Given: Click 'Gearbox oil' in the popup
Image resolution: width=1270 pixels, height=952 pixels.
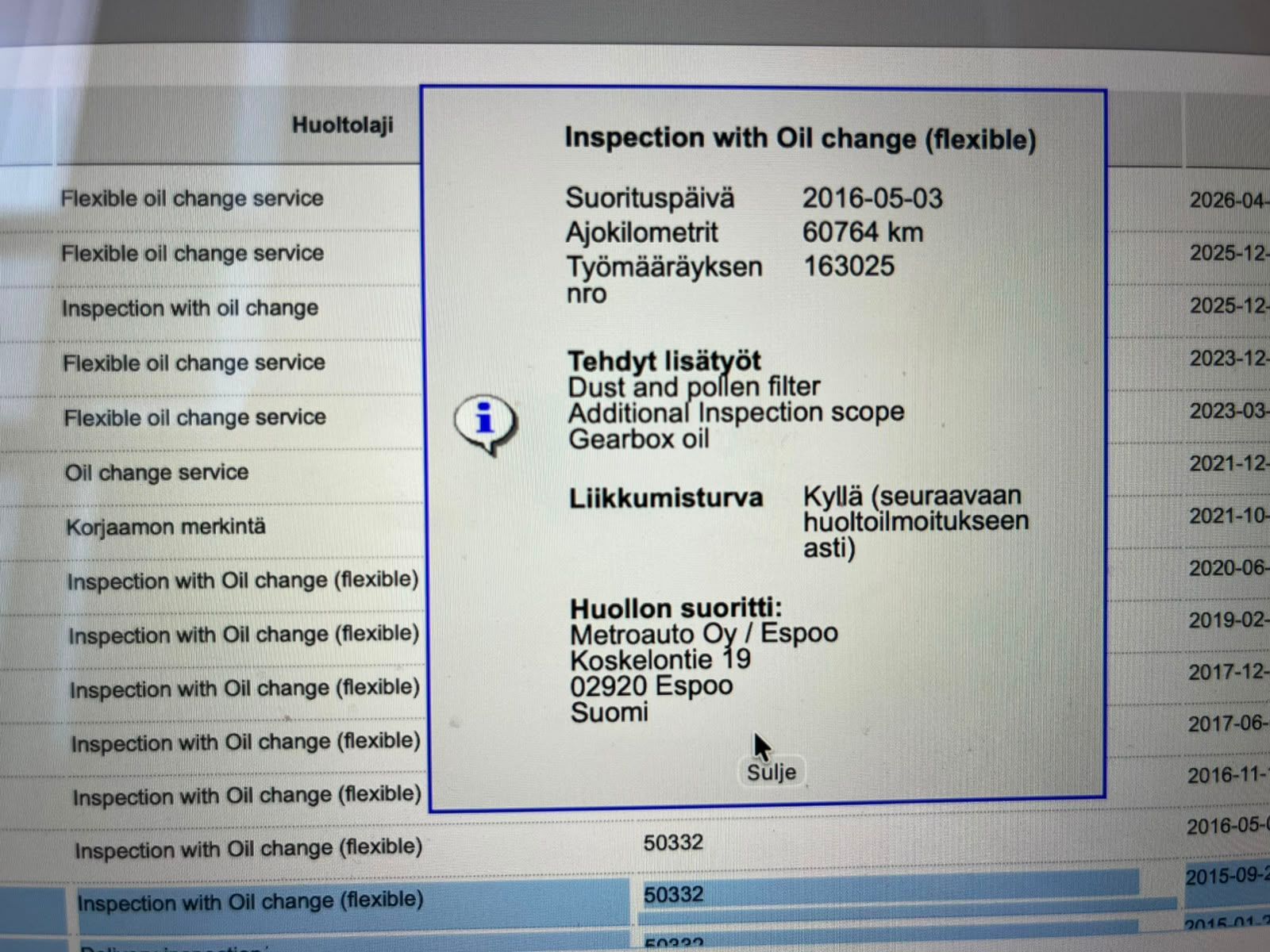Looking at the screenshot, I should pyautogui.click(x=639, y=439).
